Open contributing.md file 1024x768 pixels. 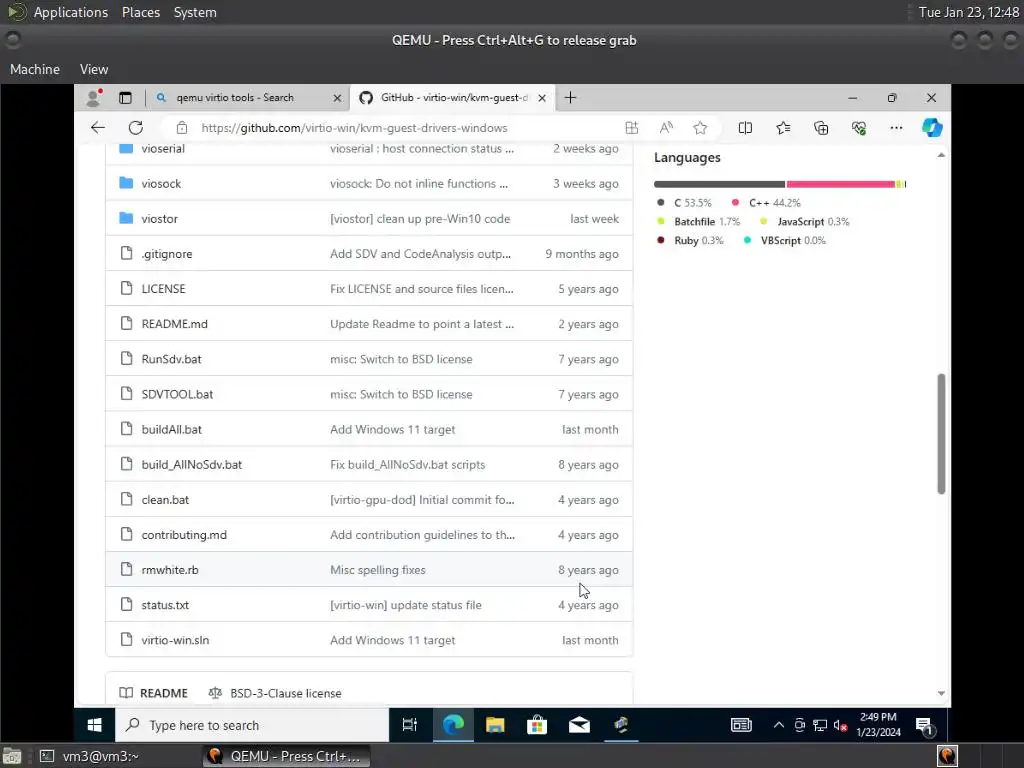pyautogui.click(x=184, y=535)
